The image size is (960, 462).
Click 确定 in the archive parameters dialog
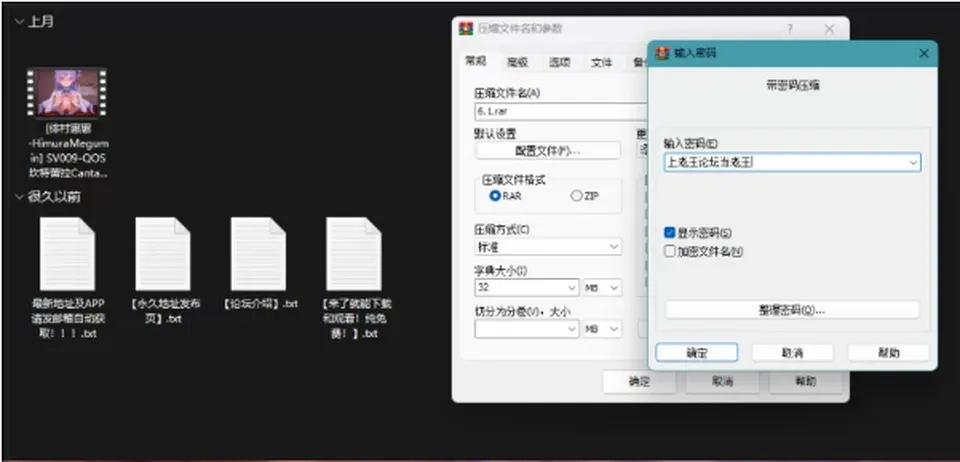pyautogui.click(x=639, y=382)
